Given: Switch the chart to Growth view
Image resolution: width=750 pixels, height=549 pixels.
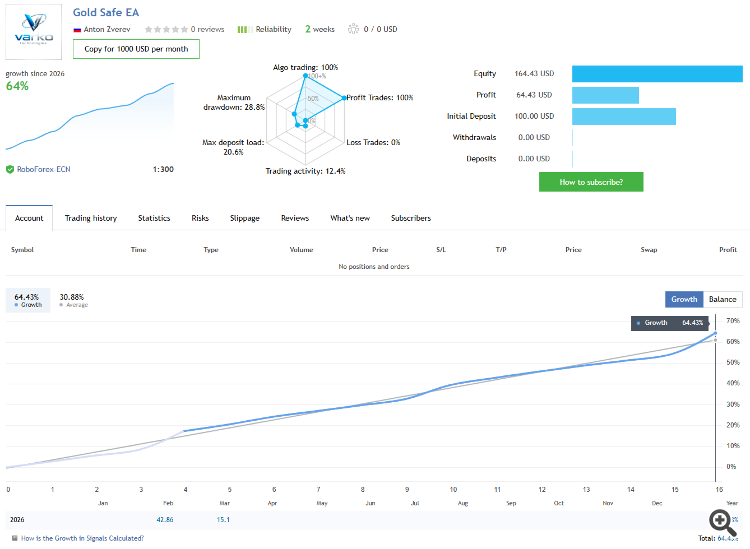Looking at the screenshot, I should (x=684, y=299).
